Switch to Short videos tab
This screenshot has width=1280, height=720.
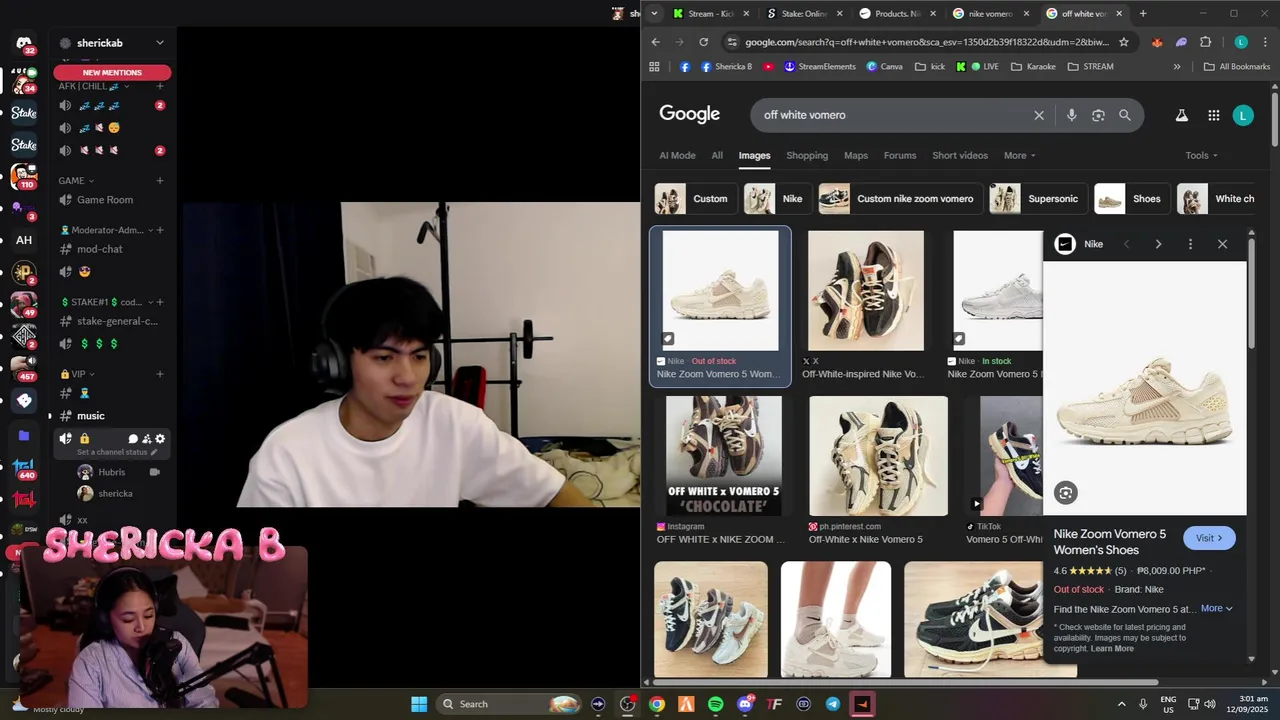tap(960, 155)
